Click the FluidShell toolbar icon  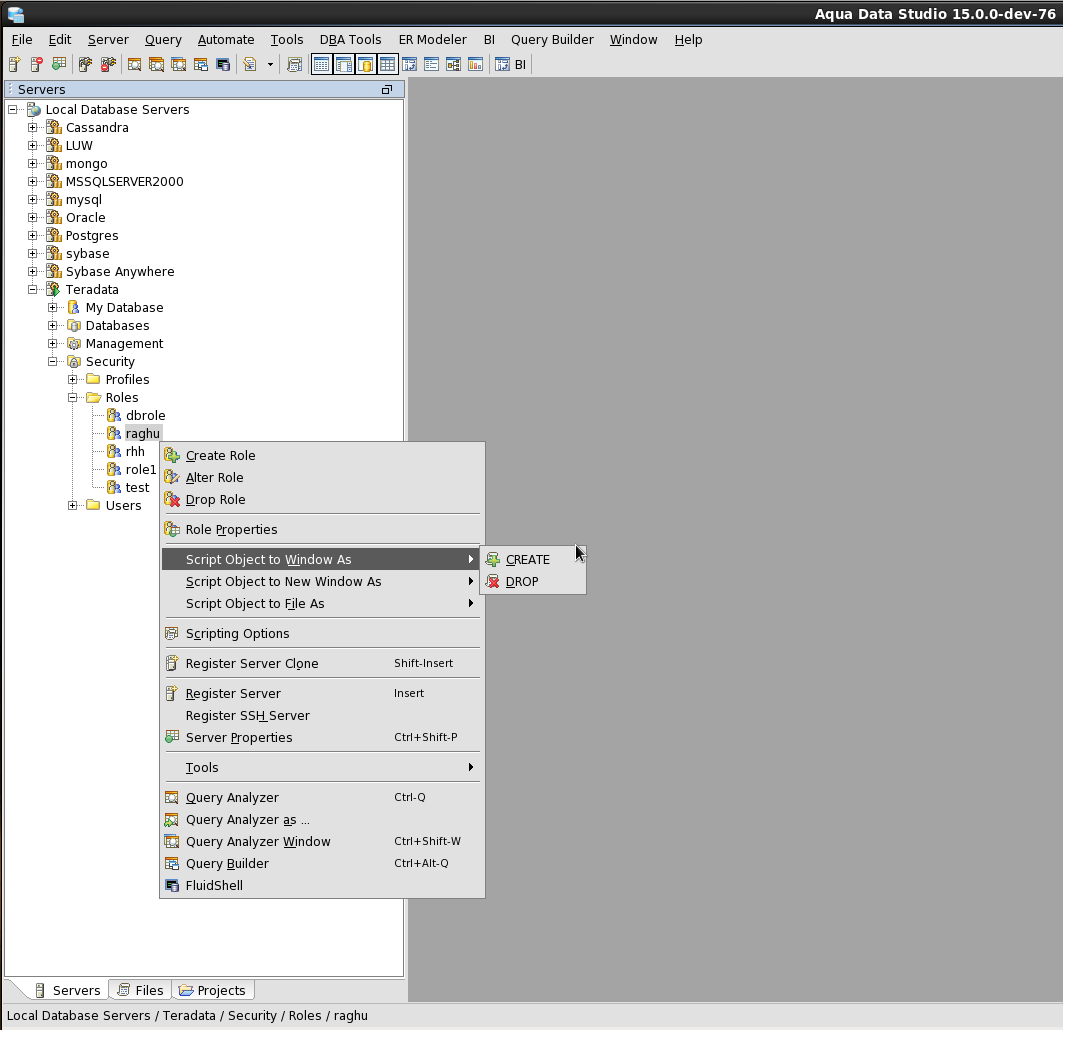(x=223, y=65)
